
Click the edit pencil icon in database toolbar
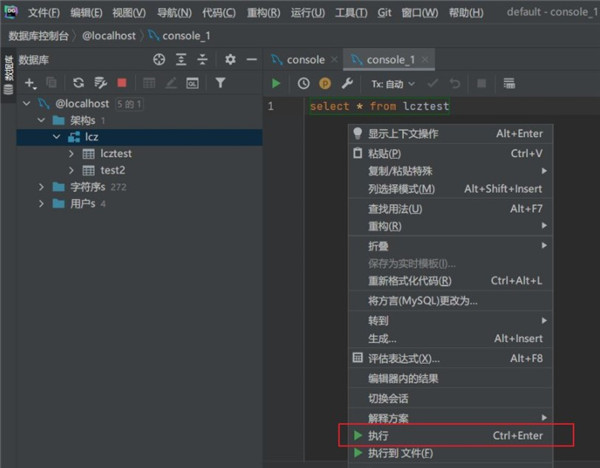tap(171, 83)
